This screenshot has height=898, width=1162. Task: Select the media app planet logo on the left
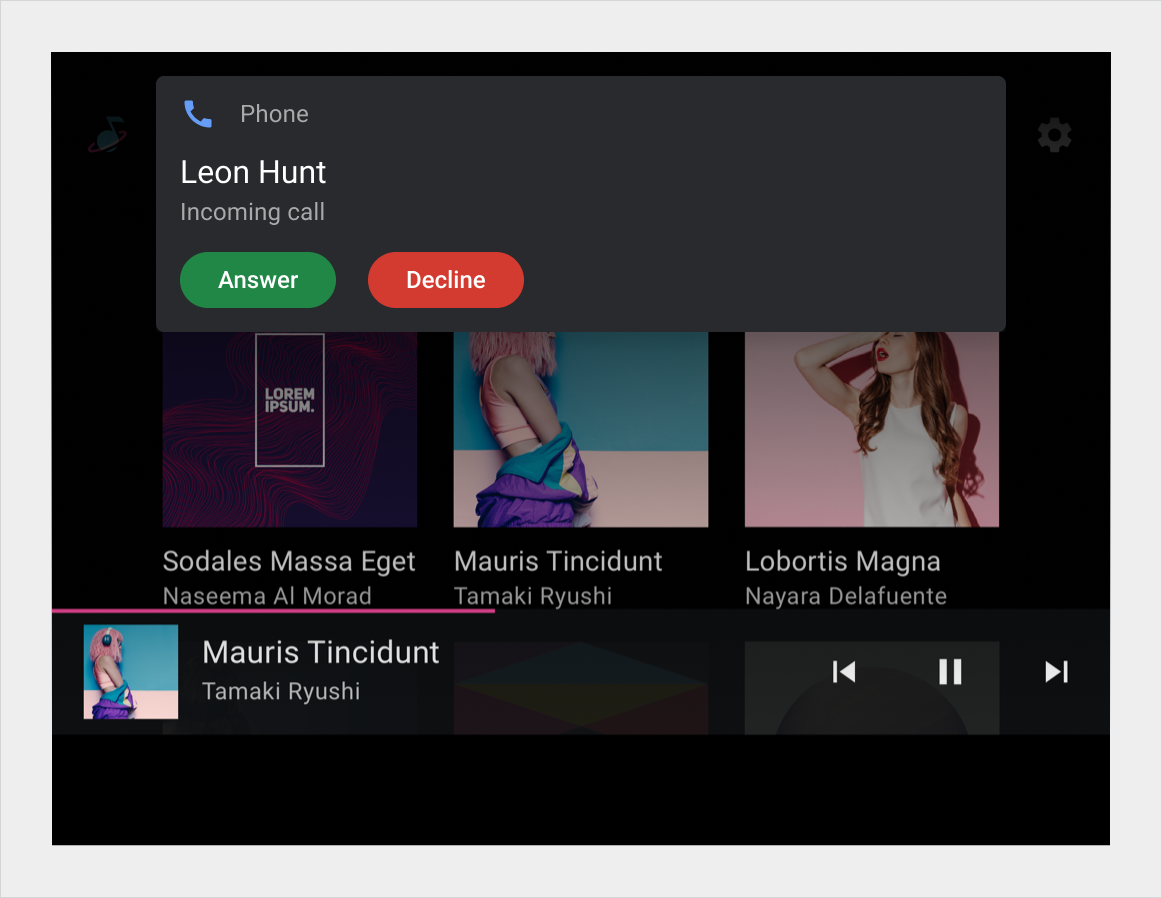pos(105,135)
